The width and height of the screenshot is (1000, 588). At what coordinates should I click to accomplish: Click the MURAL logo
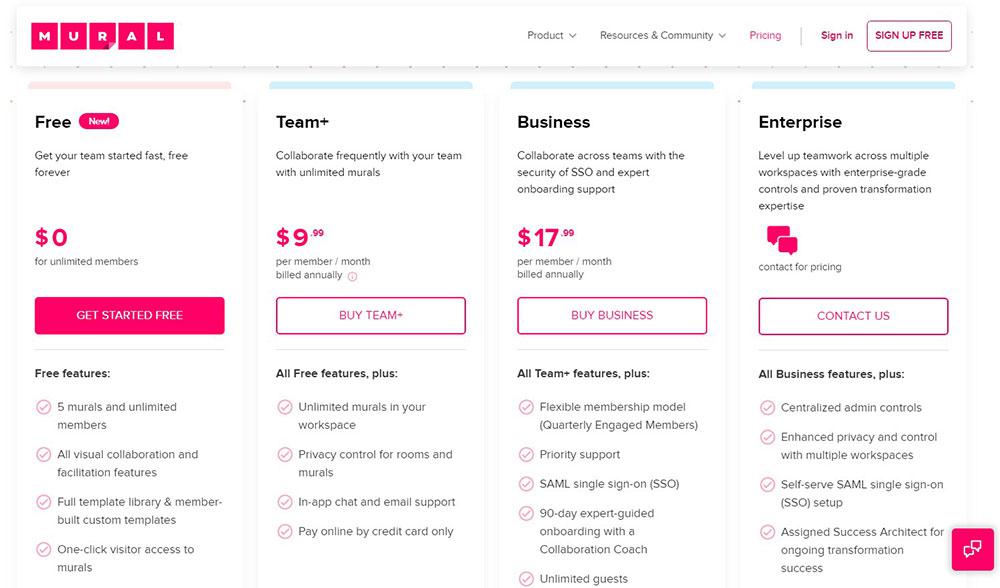click(x=102, y=36)
